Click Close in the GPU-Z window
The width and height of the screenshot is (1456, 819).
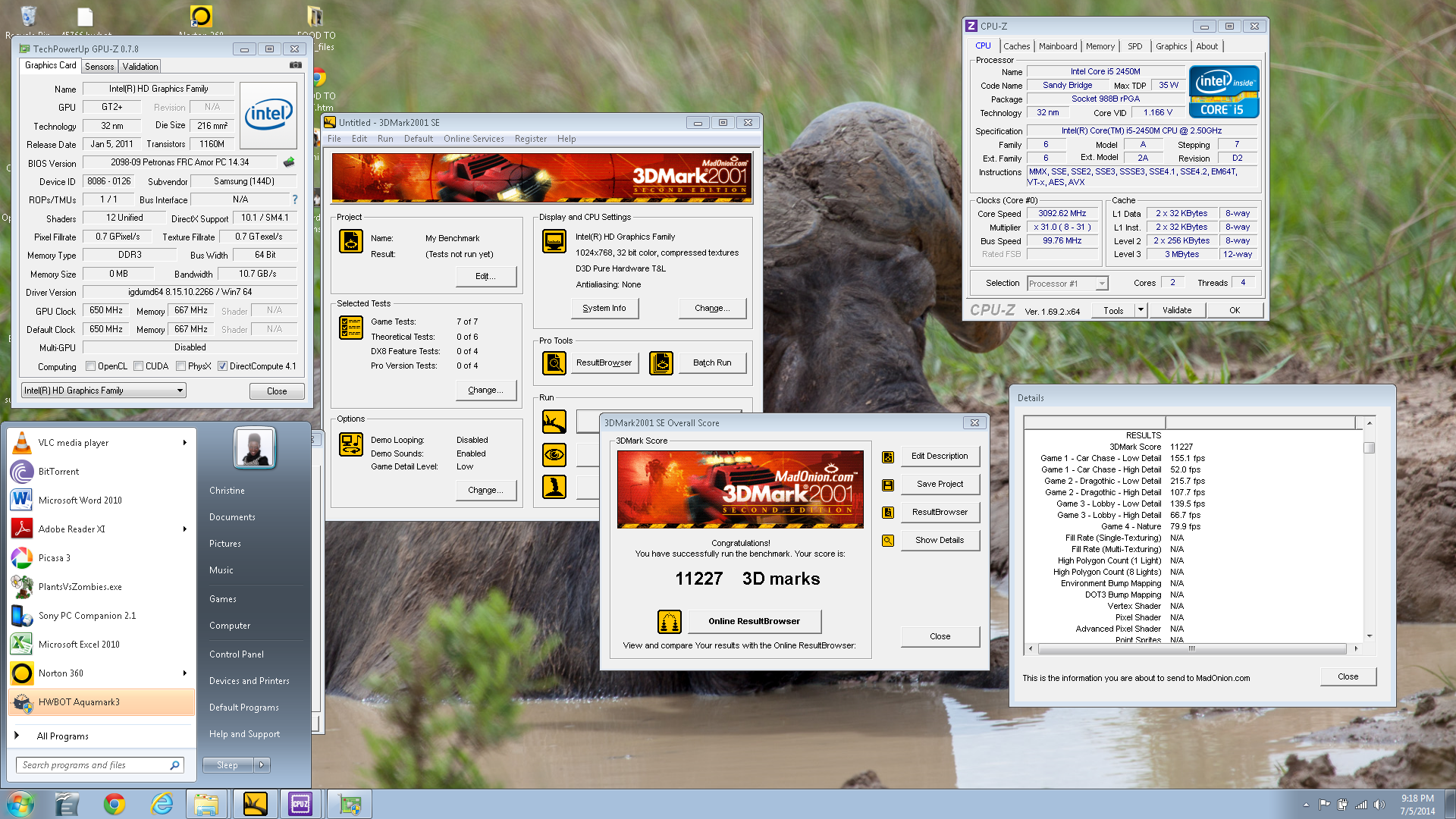pos(277,391)
